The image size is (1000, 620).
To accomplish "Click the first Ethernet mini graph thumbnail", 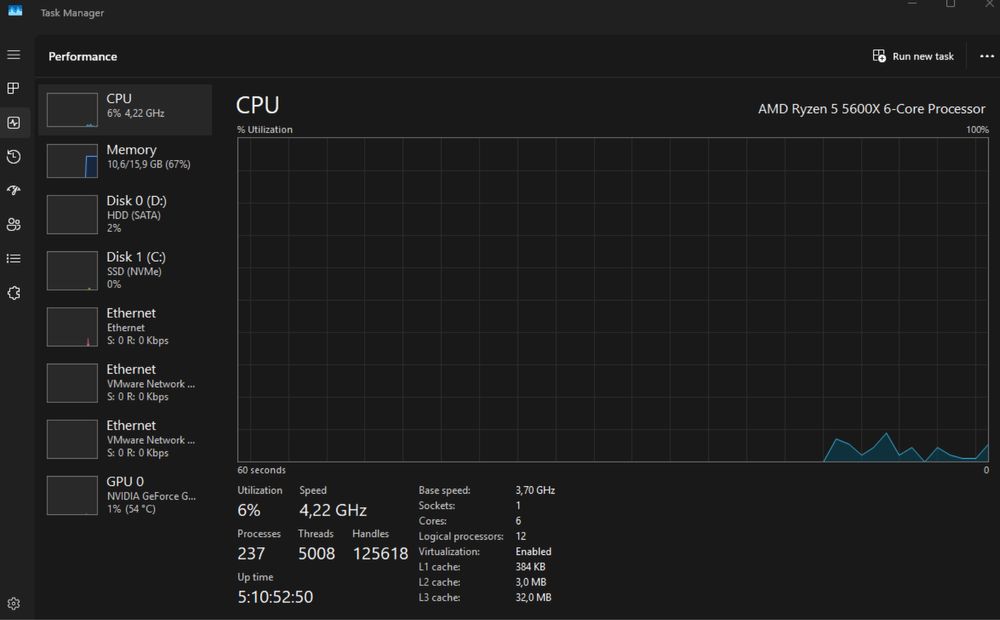I will [72, 327].
